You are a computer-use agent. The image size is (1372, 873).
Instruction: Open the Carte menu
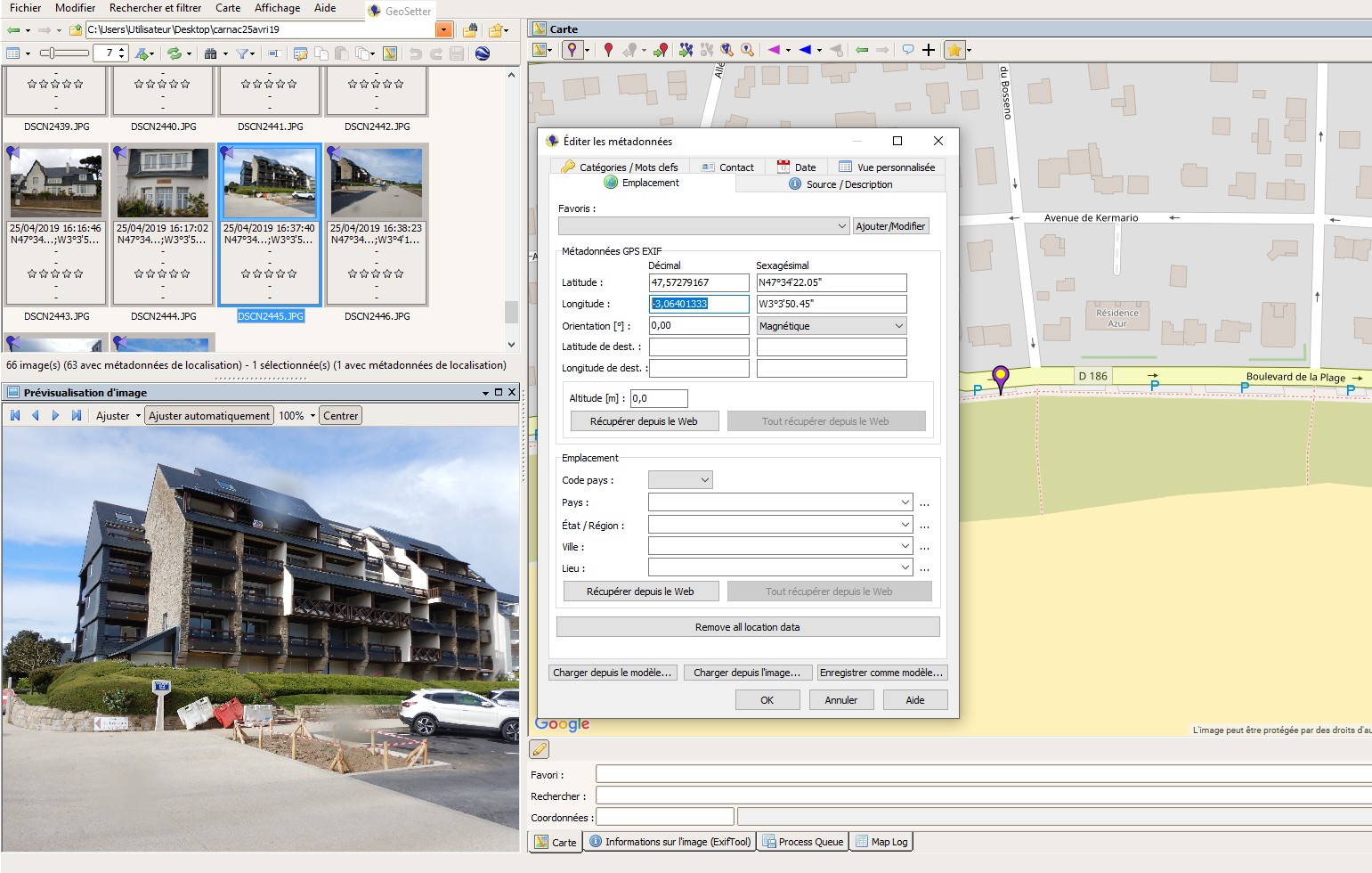pyautogui.click(x=228, y=8)
